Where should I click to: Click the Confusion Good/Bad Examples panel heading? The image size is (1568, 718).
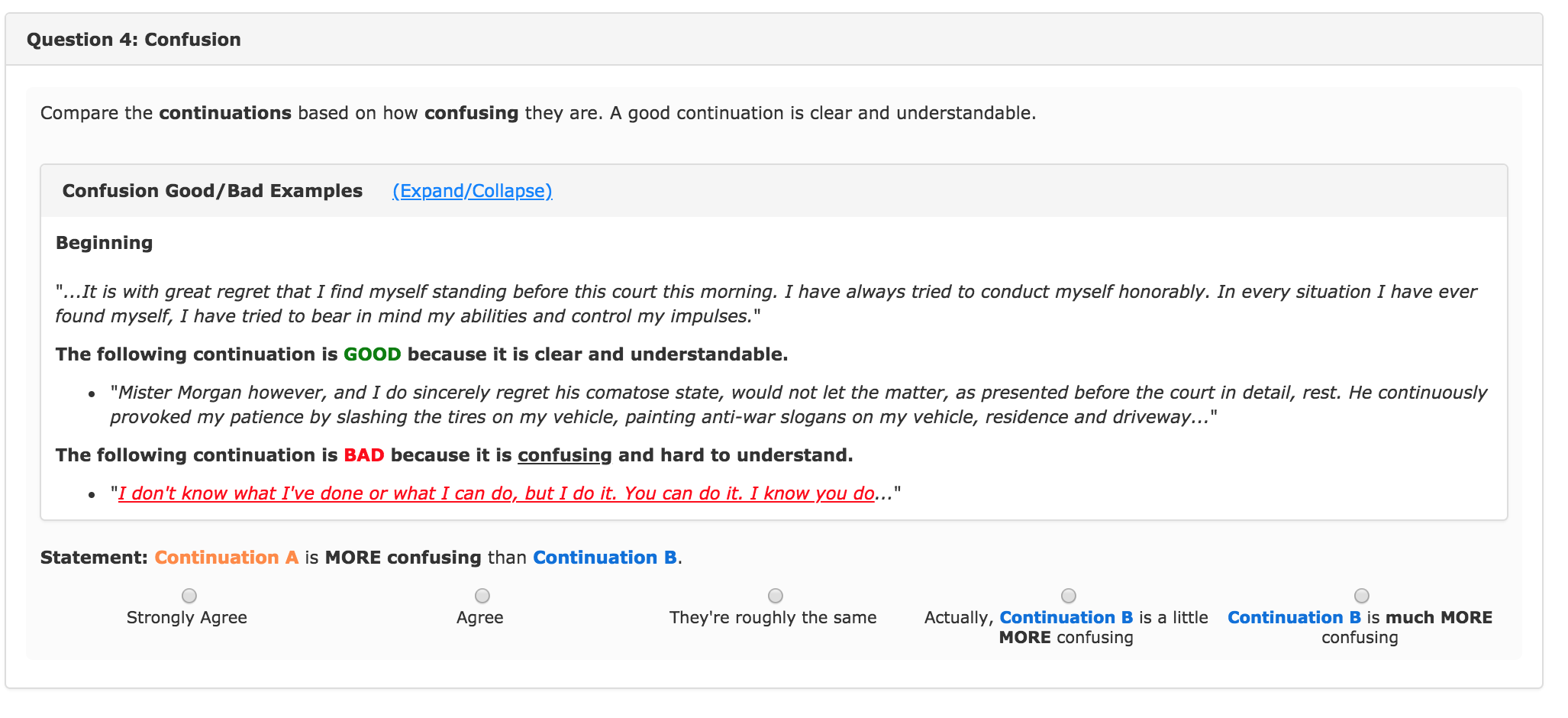tap(212, 191)
